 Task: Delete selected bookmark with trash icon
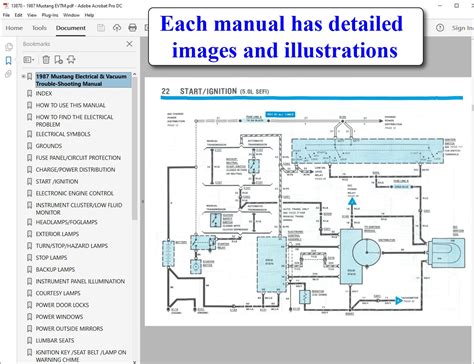pyautogui.click(x=46, y=60)
